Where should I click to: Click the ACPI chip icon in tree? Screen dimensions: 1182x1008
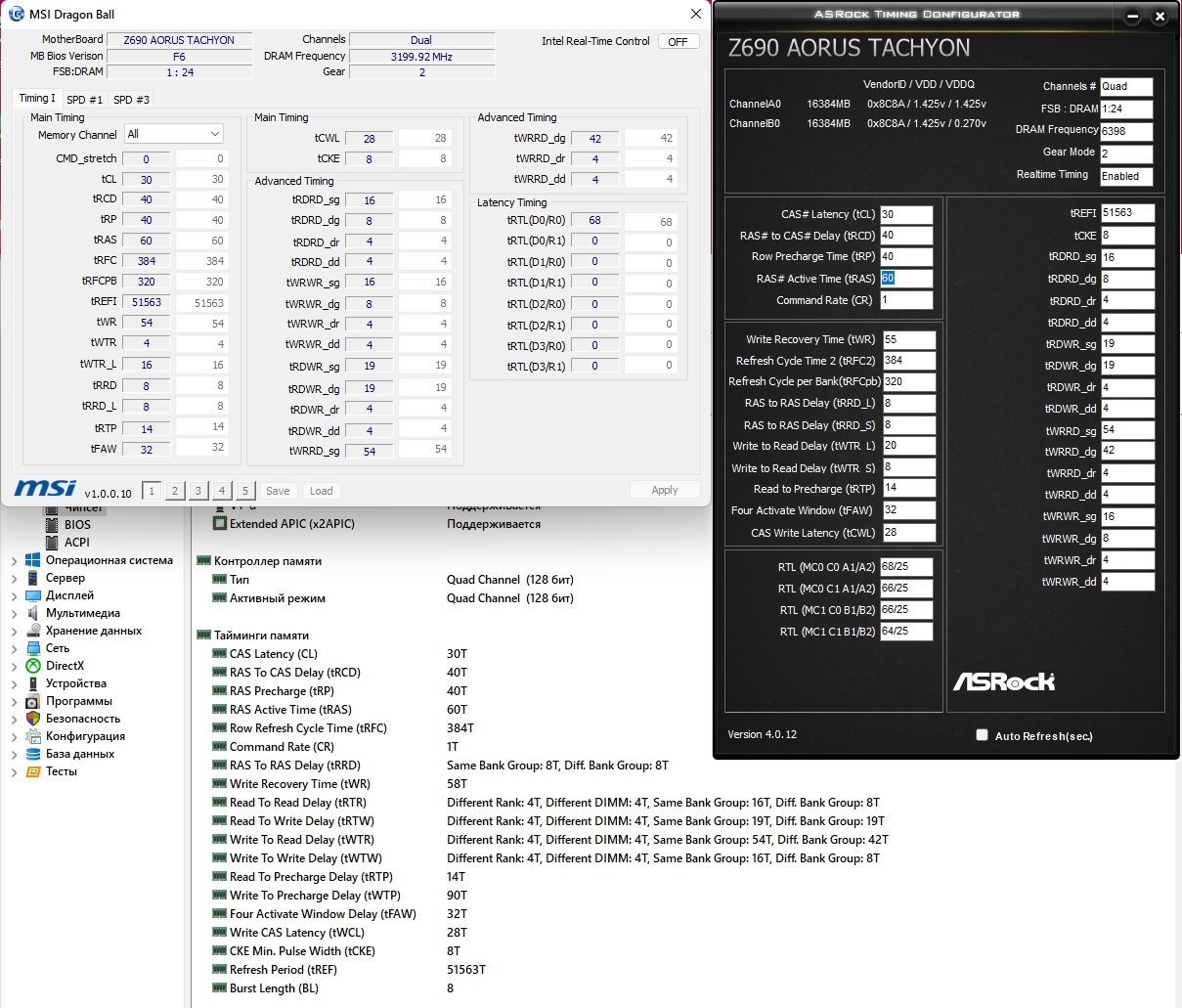(53, 543)
